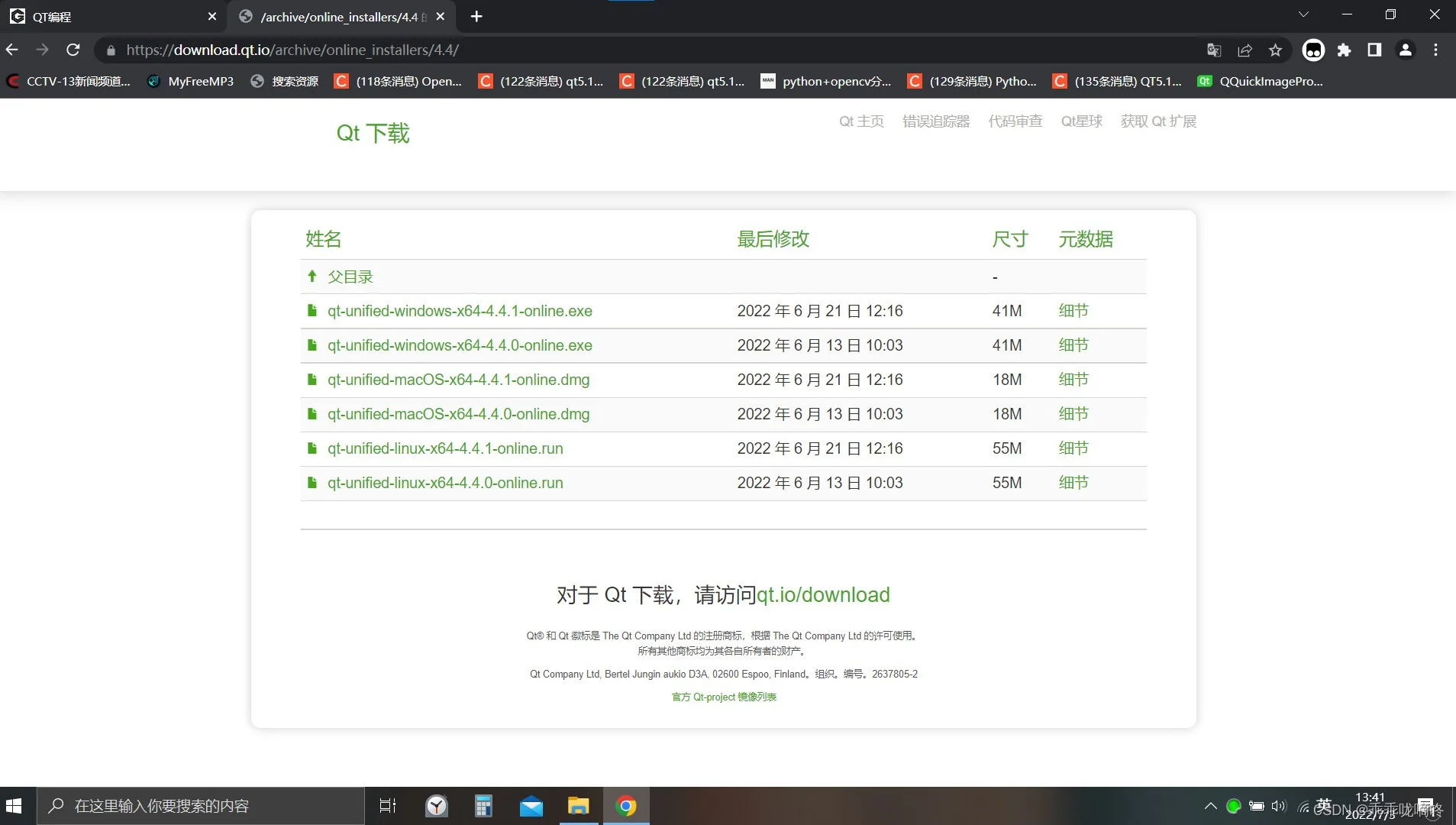Open a new browser tab
1456x825 pixels.
click(476, 16)
